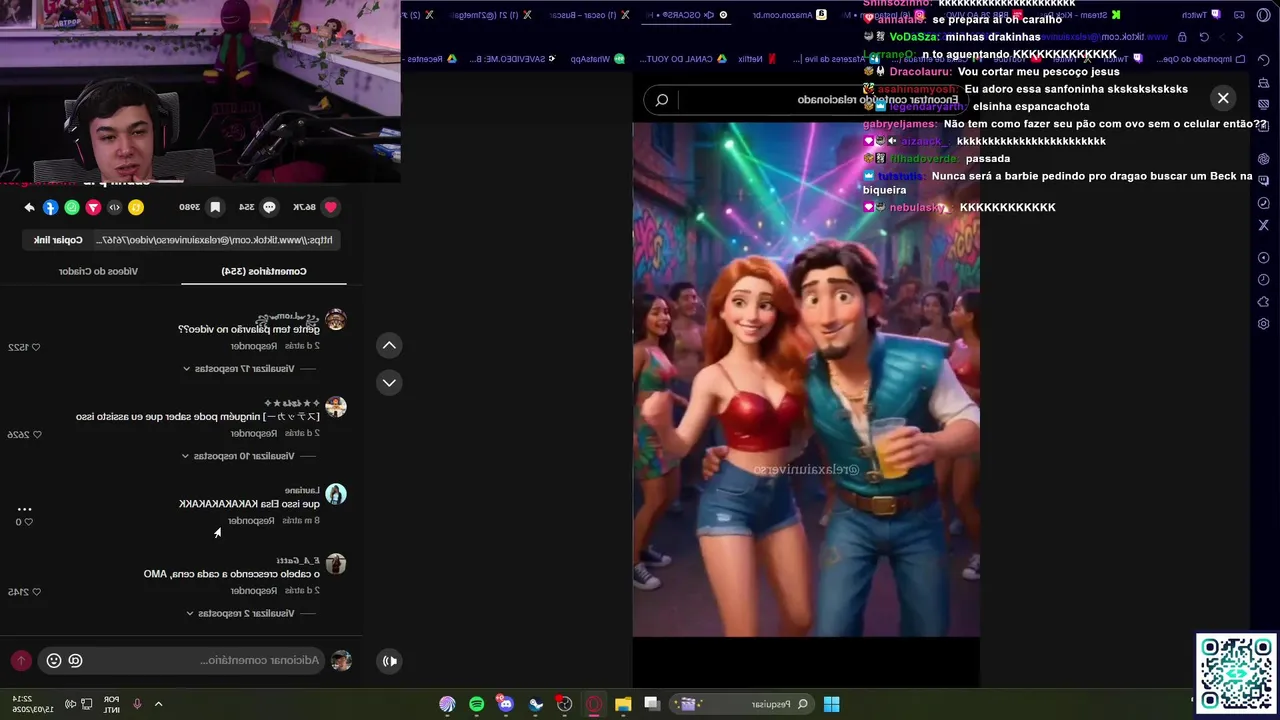The image size is (1280, 720).
Task: Open the emoji picker in comment box
Action: 54,661
